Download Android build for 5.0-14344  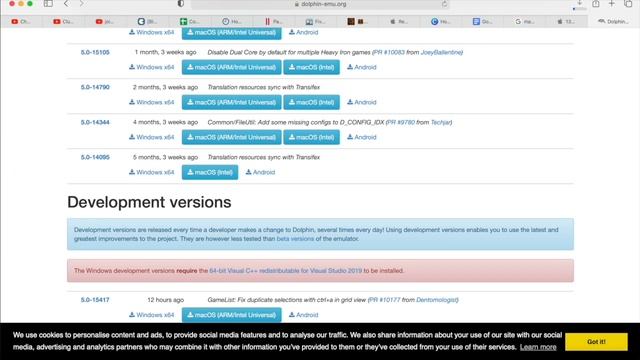(x=362, y=138)
